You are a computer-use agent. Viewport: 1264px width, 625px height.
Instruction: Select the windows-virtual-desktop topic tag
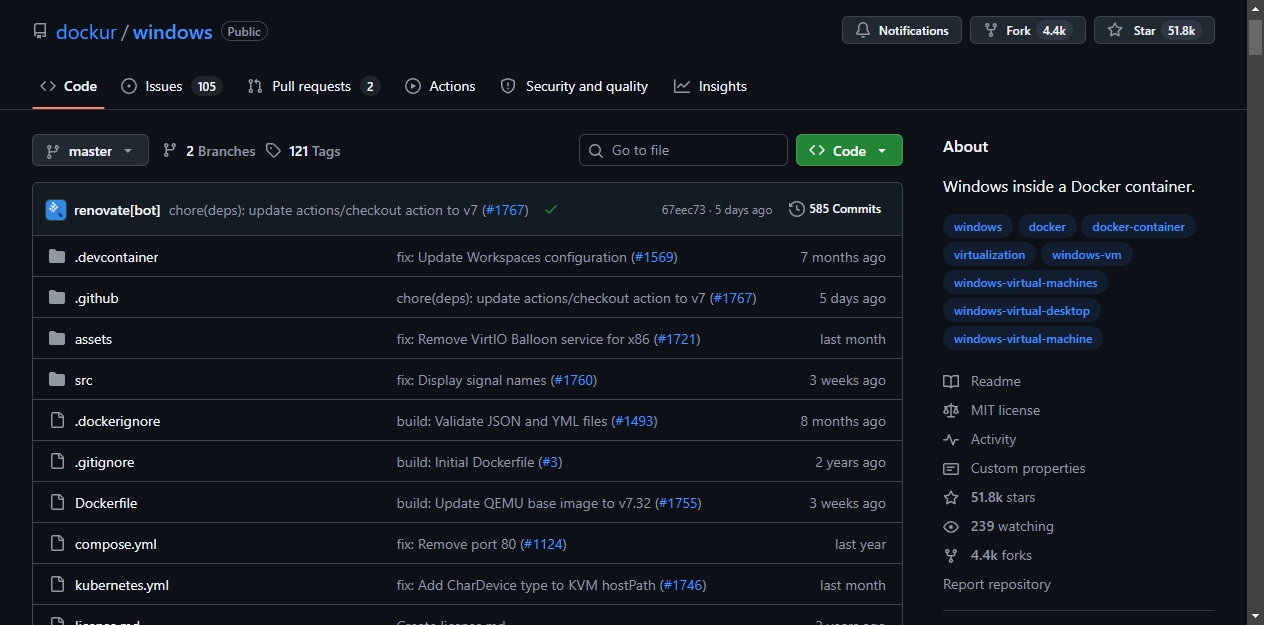tap(1021, 311)
